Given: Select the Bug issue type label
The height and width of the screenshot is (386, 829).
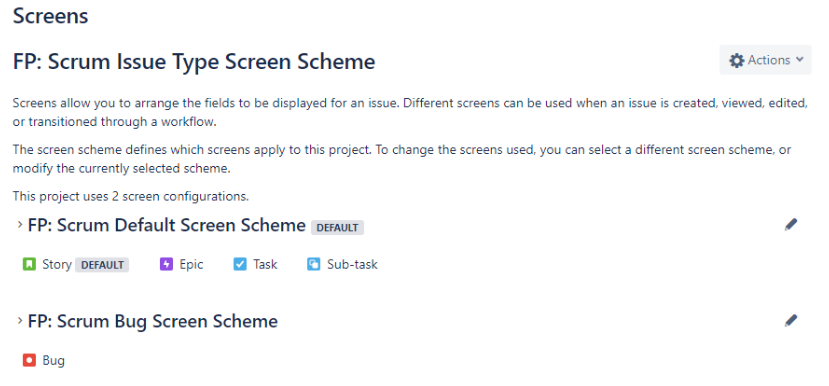Looking at the screenshot, I should click(x=53, y=361).
